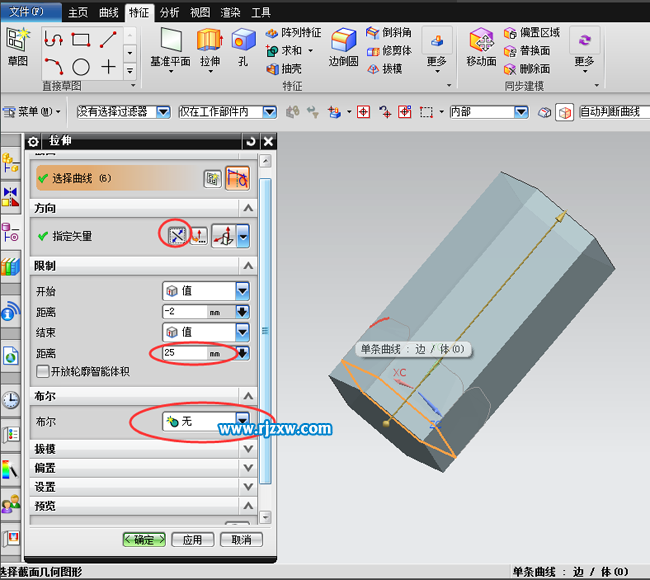Click the 确定 button
Viewport: 650px width, 580px height.
coord(144,540)
